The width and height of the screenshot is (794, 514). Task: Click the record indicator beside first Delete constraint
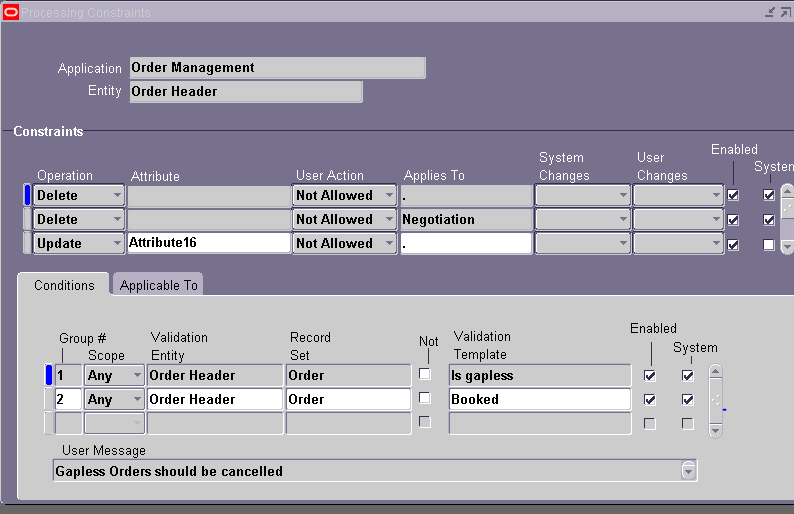(27, 195)
